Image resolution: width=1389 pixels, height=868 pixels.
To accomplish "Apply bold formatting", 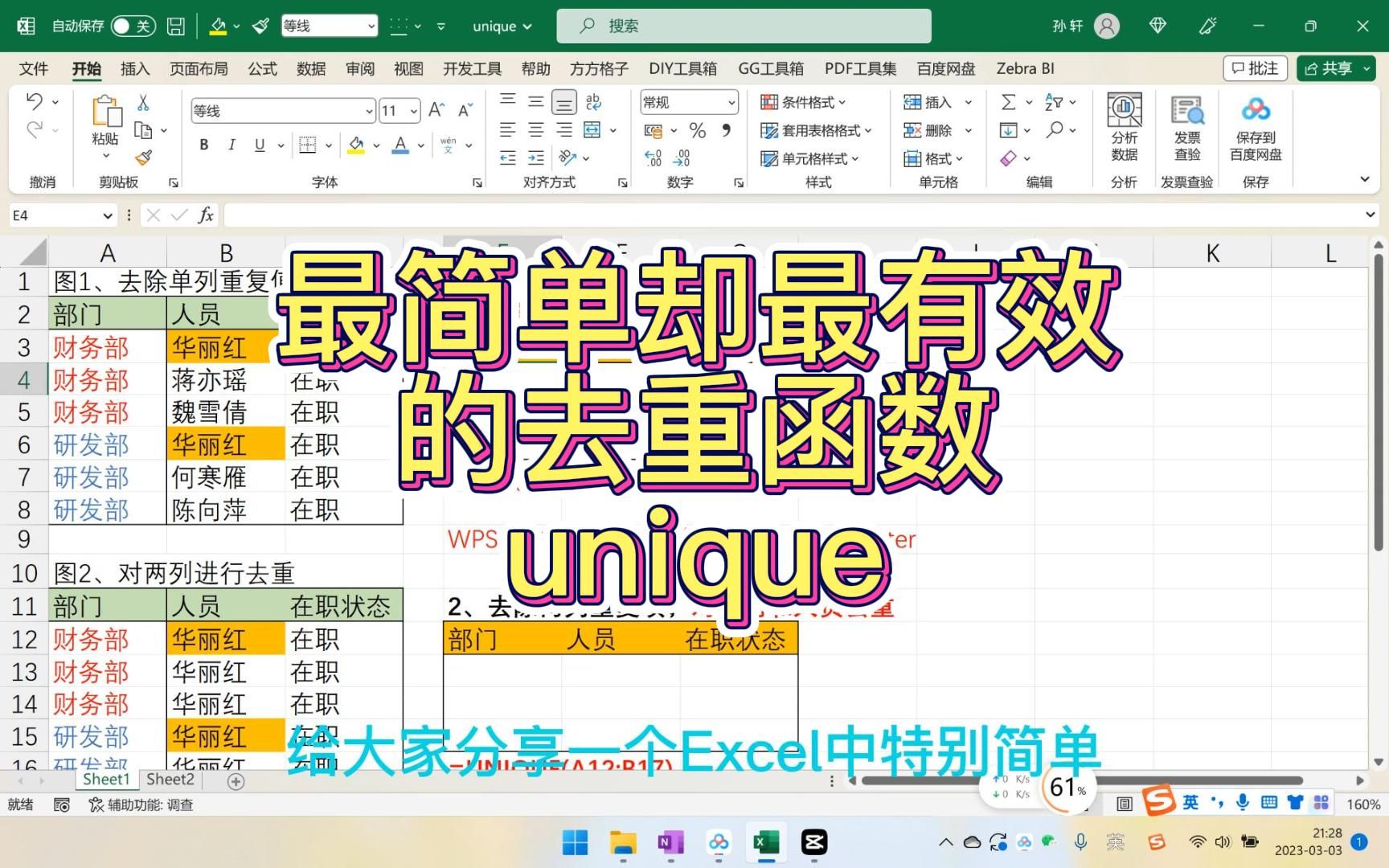I will coord(203,145).
